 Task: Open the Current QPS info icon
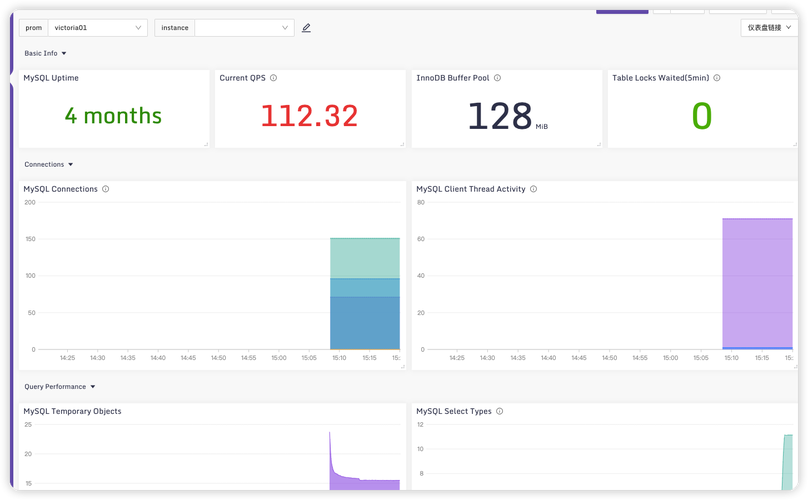point(274,78)
